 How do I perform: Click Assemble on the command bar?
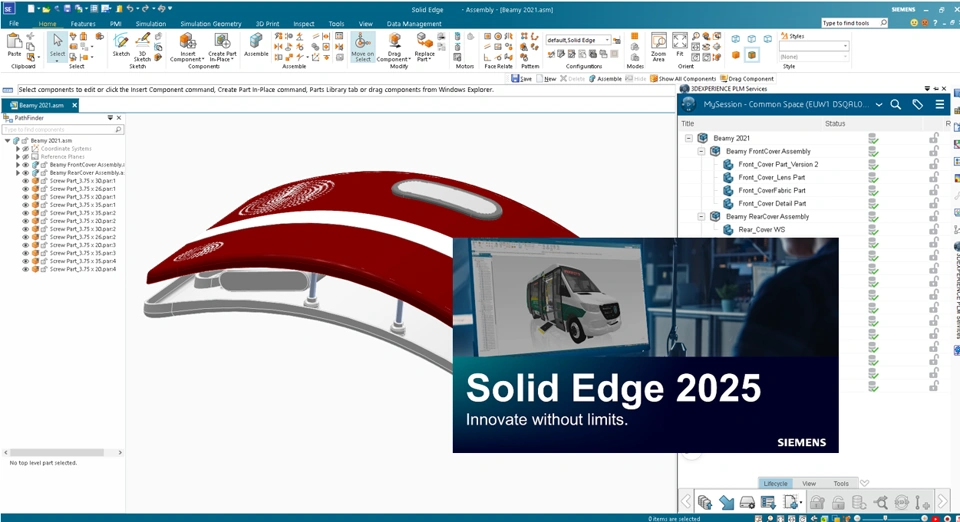pyautogui.click(x=605, y=79)
